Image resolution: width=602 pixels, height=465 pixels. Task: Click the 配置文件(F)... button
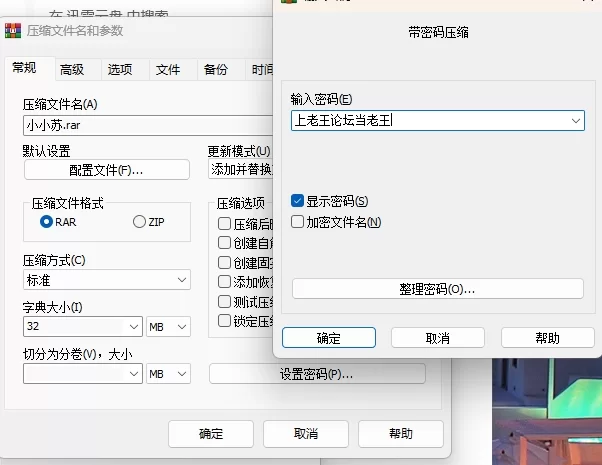click(x=107, y=170)
